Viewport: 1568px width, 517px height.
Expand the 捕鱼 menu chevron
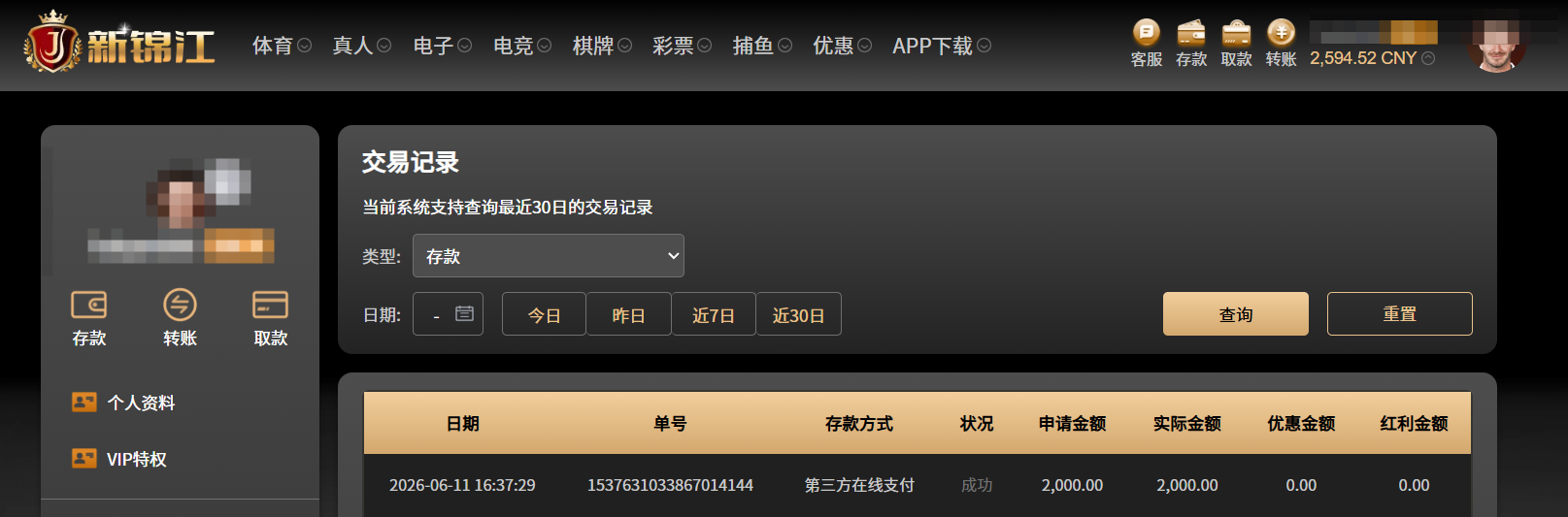[x=785, y=46]
